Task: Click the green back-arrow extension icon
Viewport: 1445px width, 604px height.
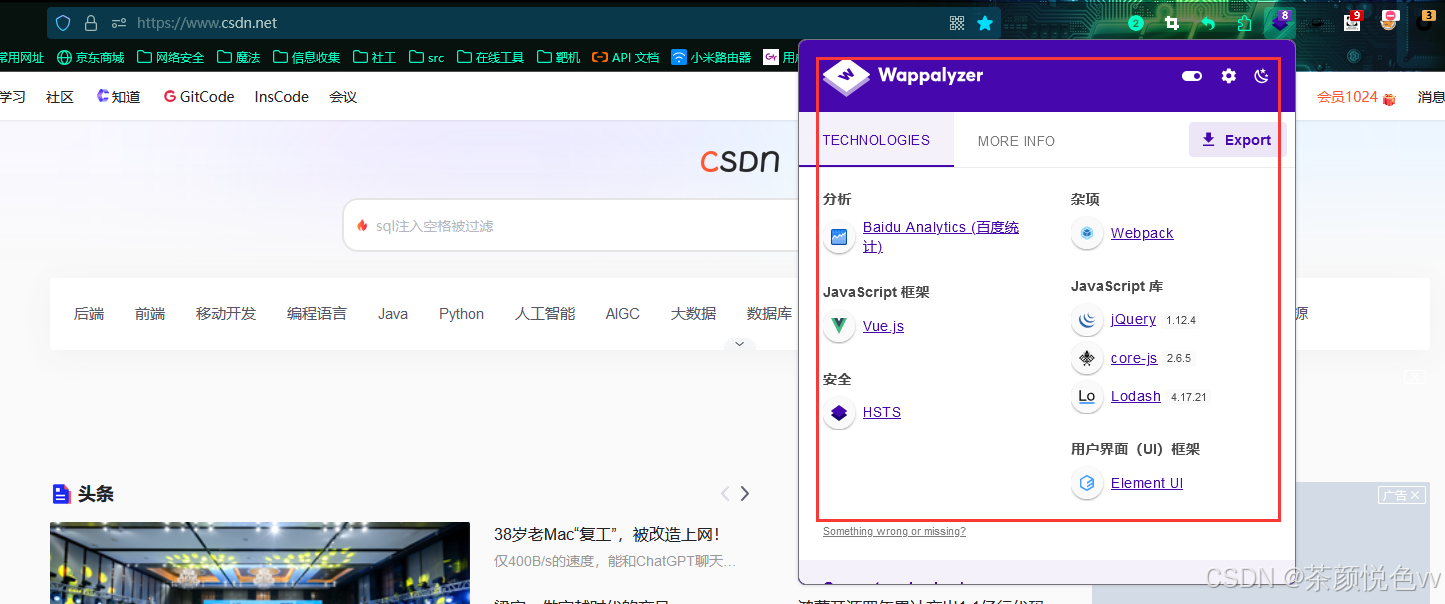Action: [x=1208, y=23]
